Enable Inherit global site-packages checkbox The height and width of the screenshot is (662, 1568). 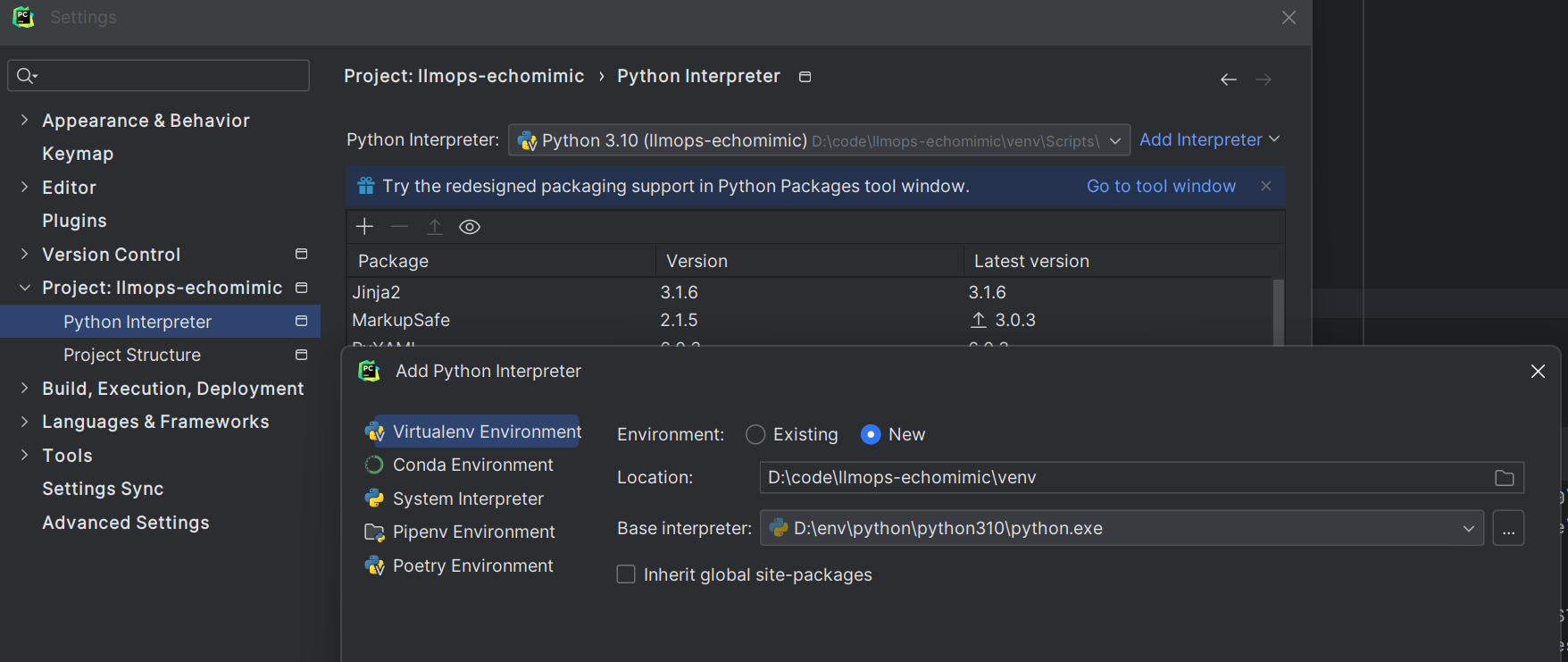click(x=626, y=574)
